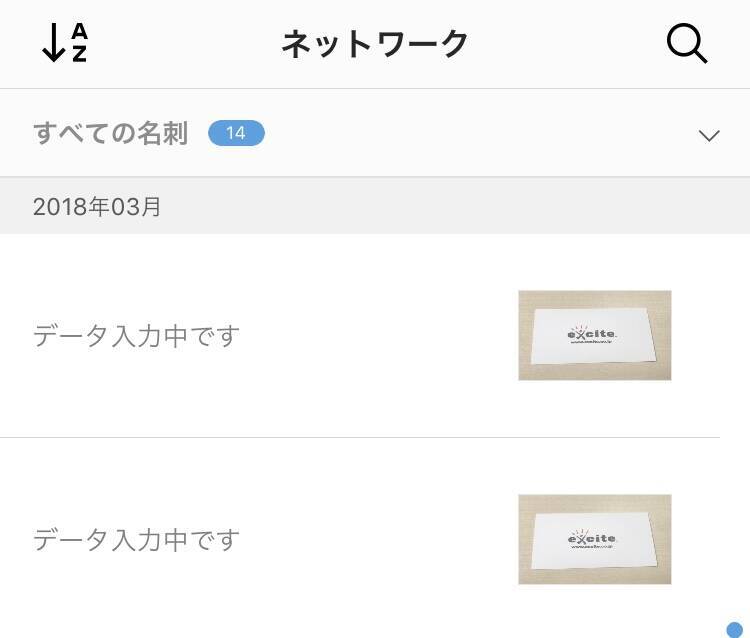Tap the excite logo on first card

(592, 330)
